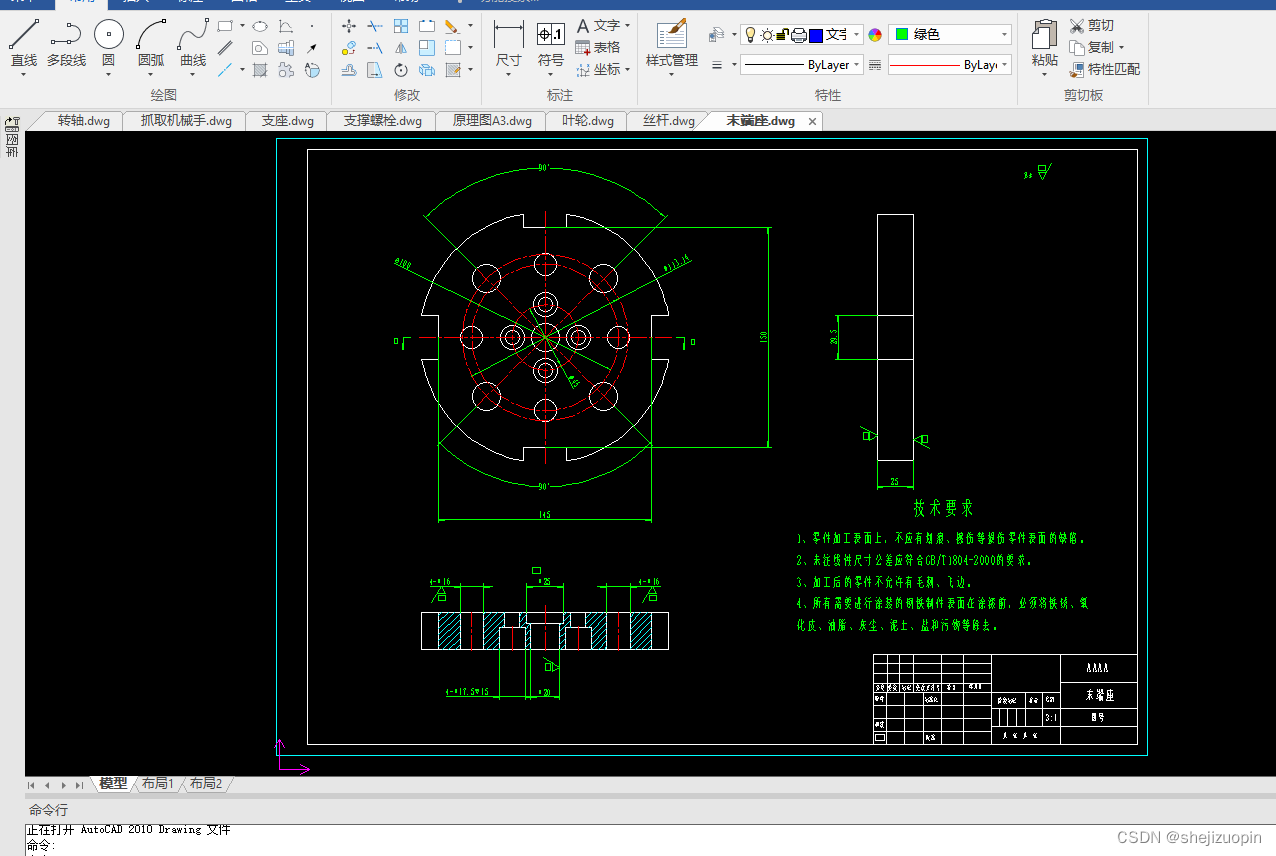Click the 坐标 (Coordinate) annotation tool
Viewport: 1276px width, 856px height.
pyautogui.click(x=598, y=70)
